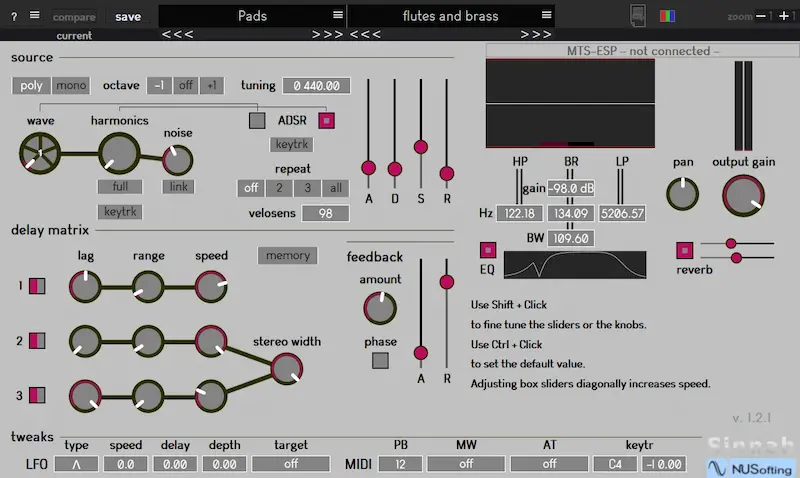Click the question mark help icon
800x478 pixels.
tap(14, 15)
